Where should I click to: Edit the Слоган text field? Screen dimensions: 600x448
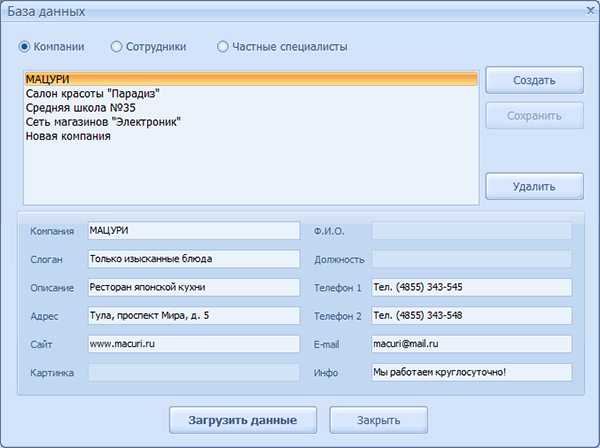pos(193,259)
